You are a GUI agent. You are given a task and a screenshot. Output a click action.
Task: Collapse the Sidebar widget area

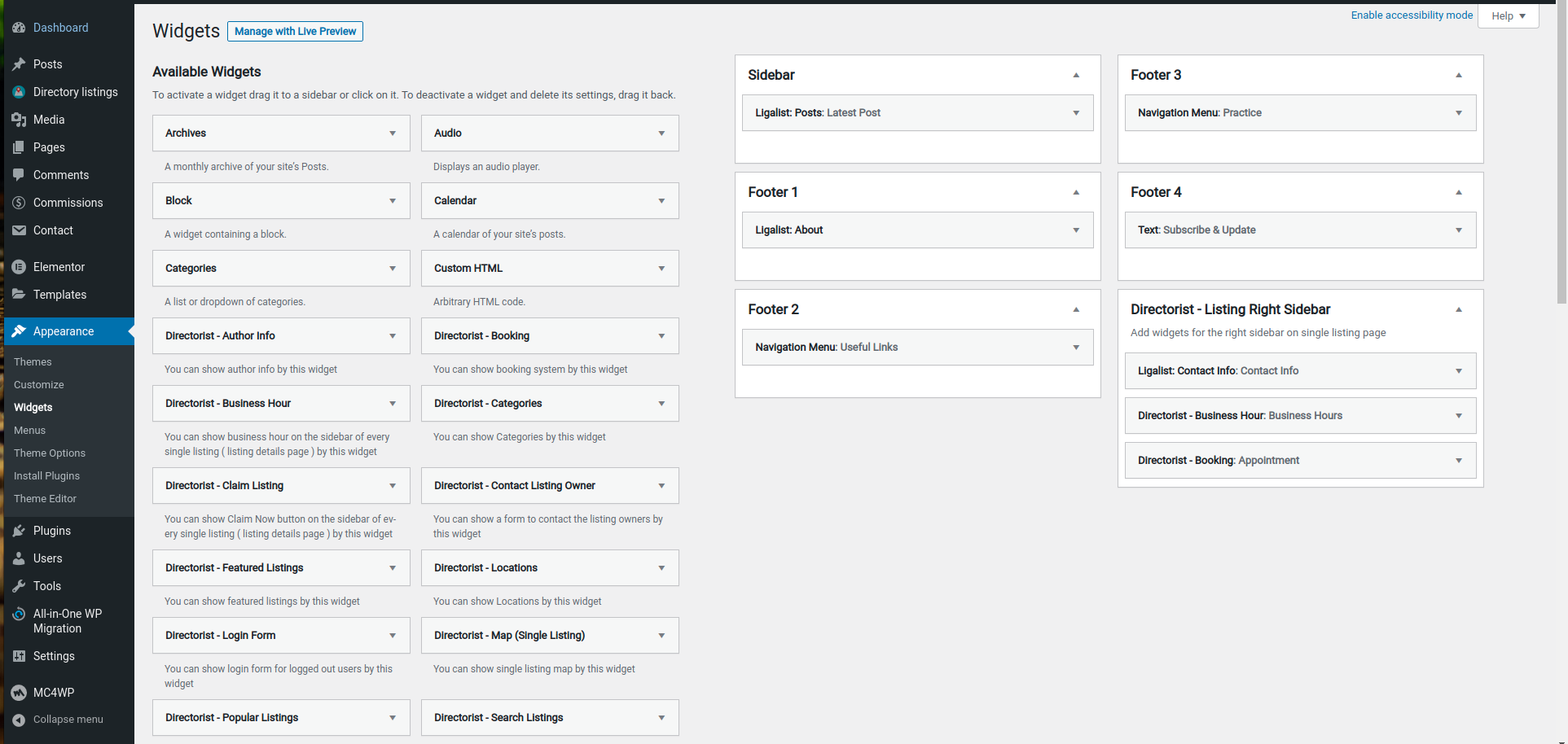click(1076, 75)
